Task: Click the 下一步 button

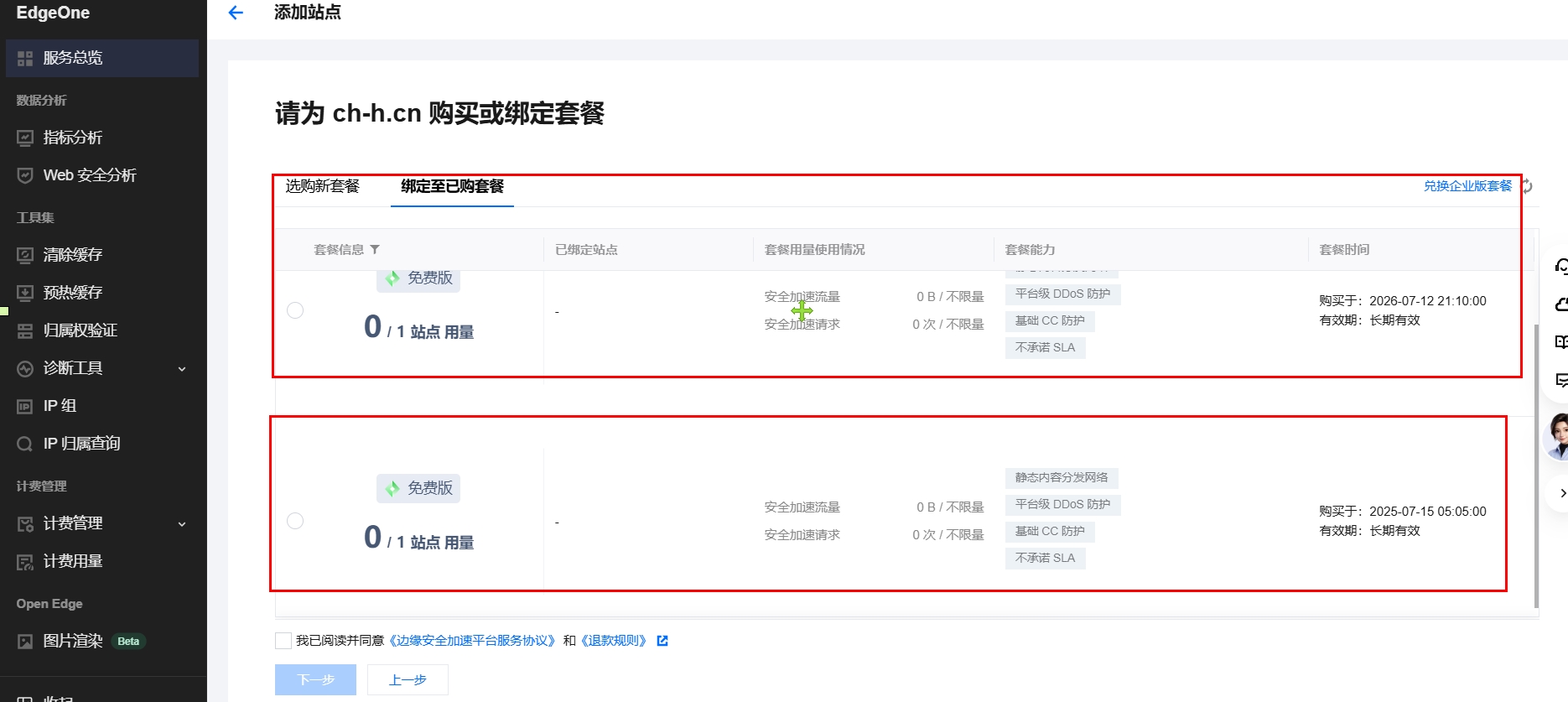Action: (x=315, y=679)
